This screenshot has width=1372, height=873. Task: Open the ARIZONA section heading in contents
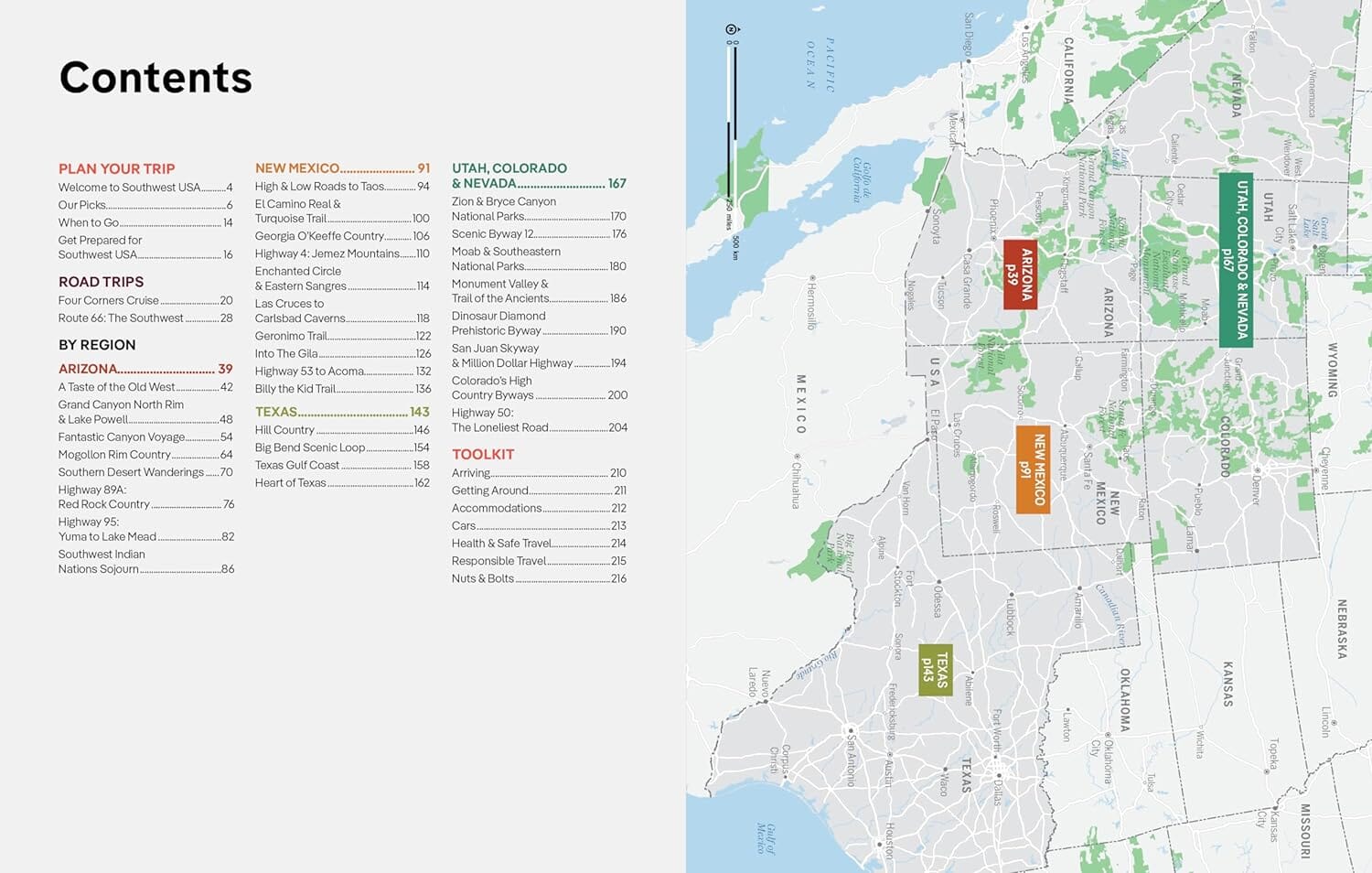(145, 369)
